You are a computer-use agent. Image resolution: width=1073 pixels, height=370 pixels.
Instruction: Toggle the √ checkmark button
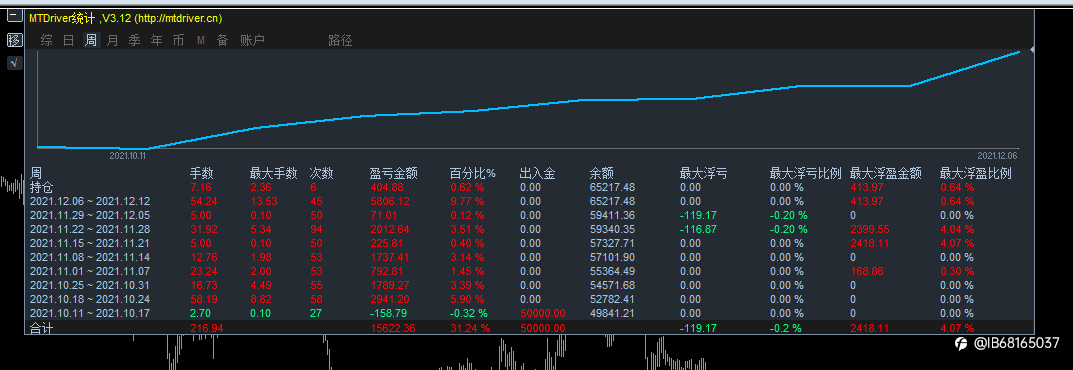click(x=14, y=63)
